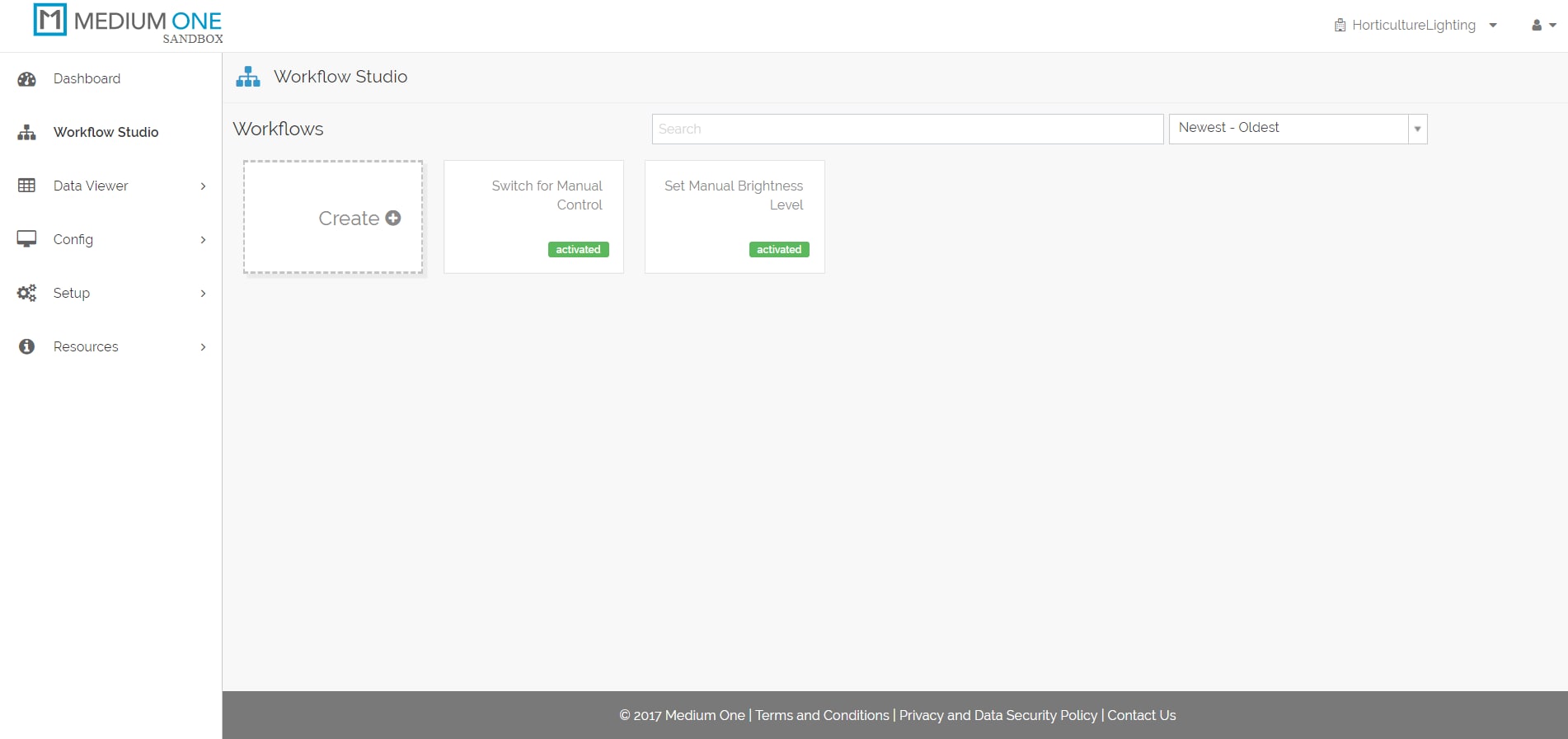Open the user account menu

tap(1542, 26)
